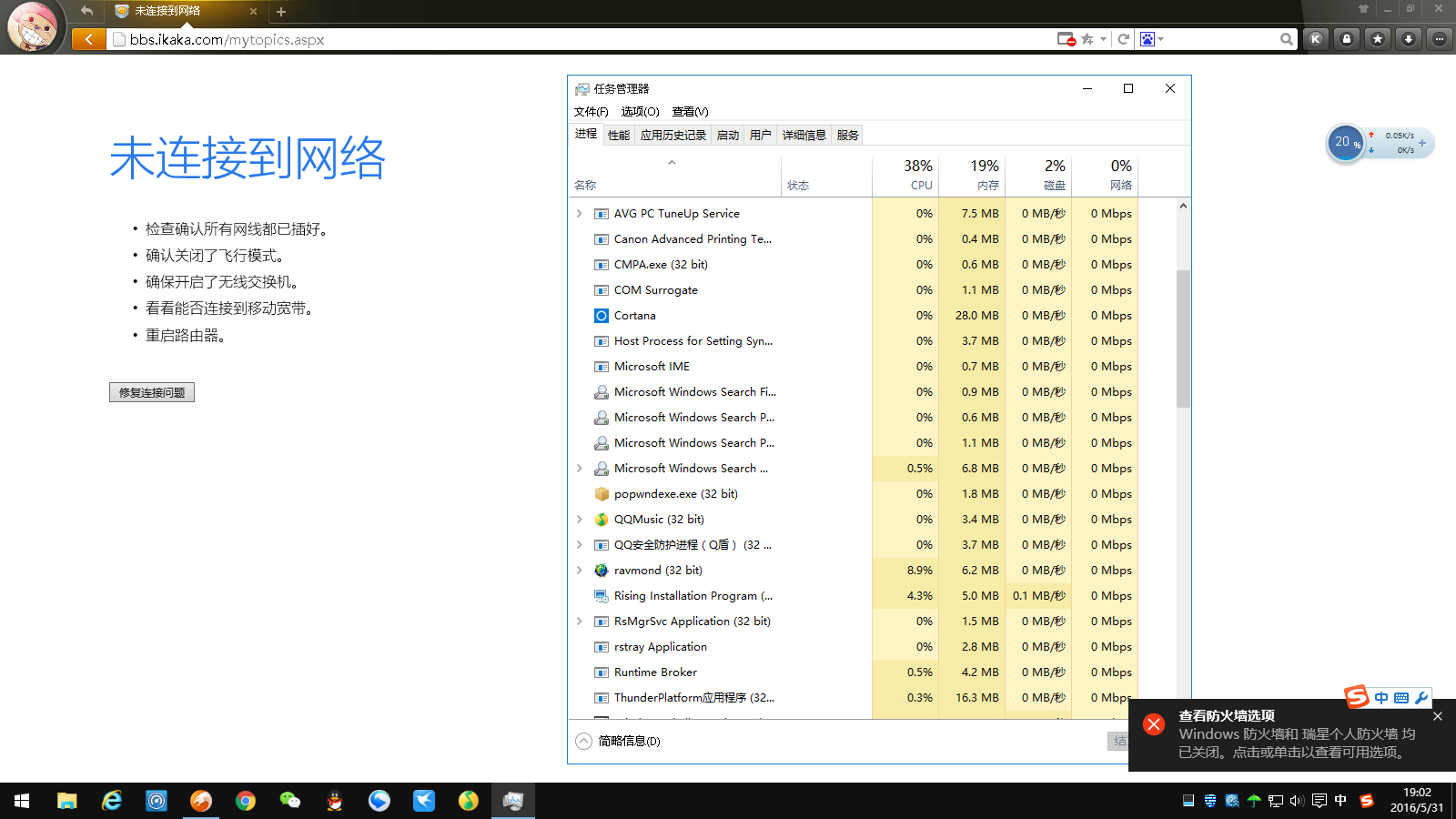
Task: Open the browser skin (shirt) icon
Action: click(x=1363, y=9)
